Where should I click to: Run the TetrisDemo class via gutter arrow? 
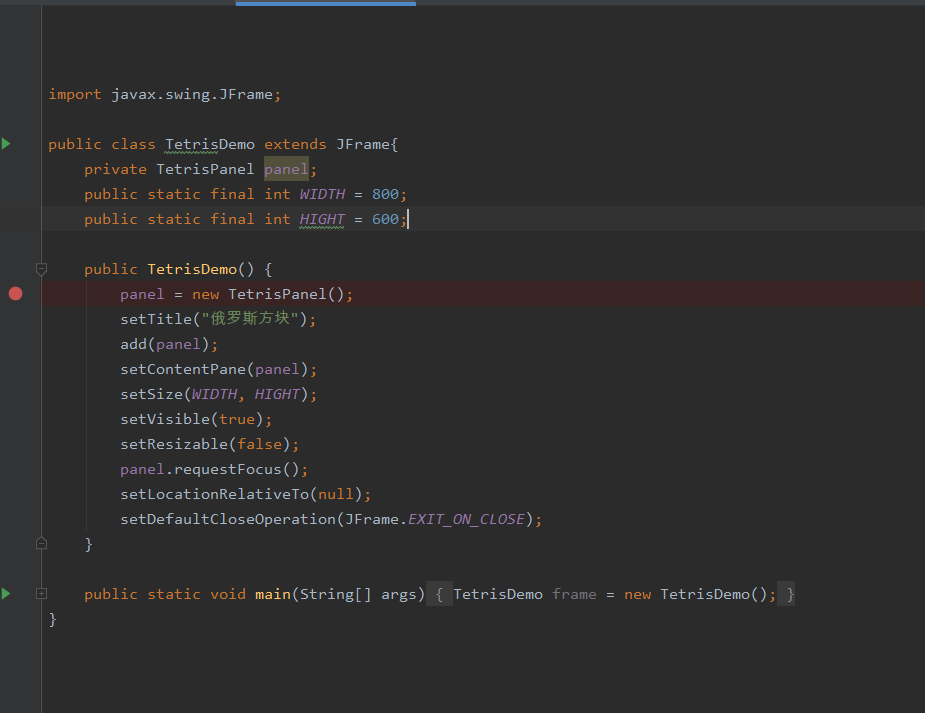(x=6, y=143)
